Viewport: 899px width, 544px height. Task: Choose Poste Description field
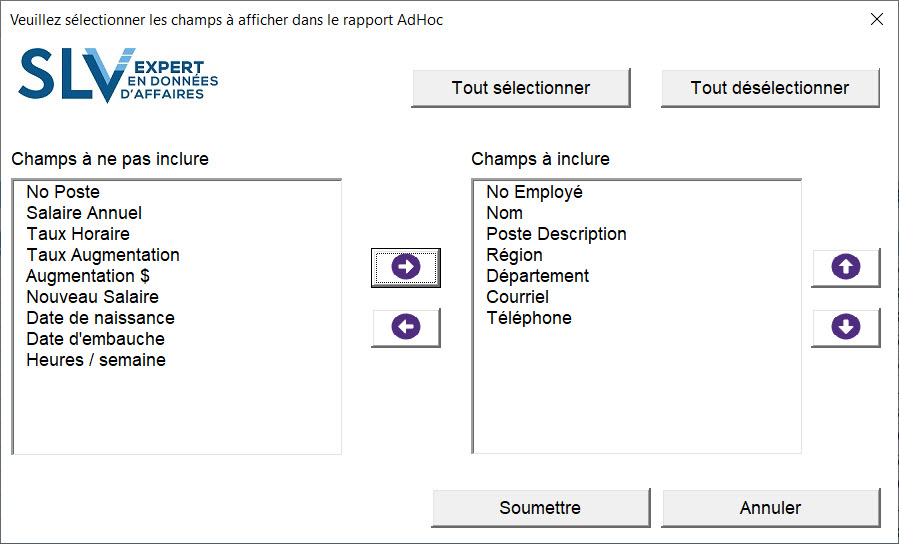[556, 234]
